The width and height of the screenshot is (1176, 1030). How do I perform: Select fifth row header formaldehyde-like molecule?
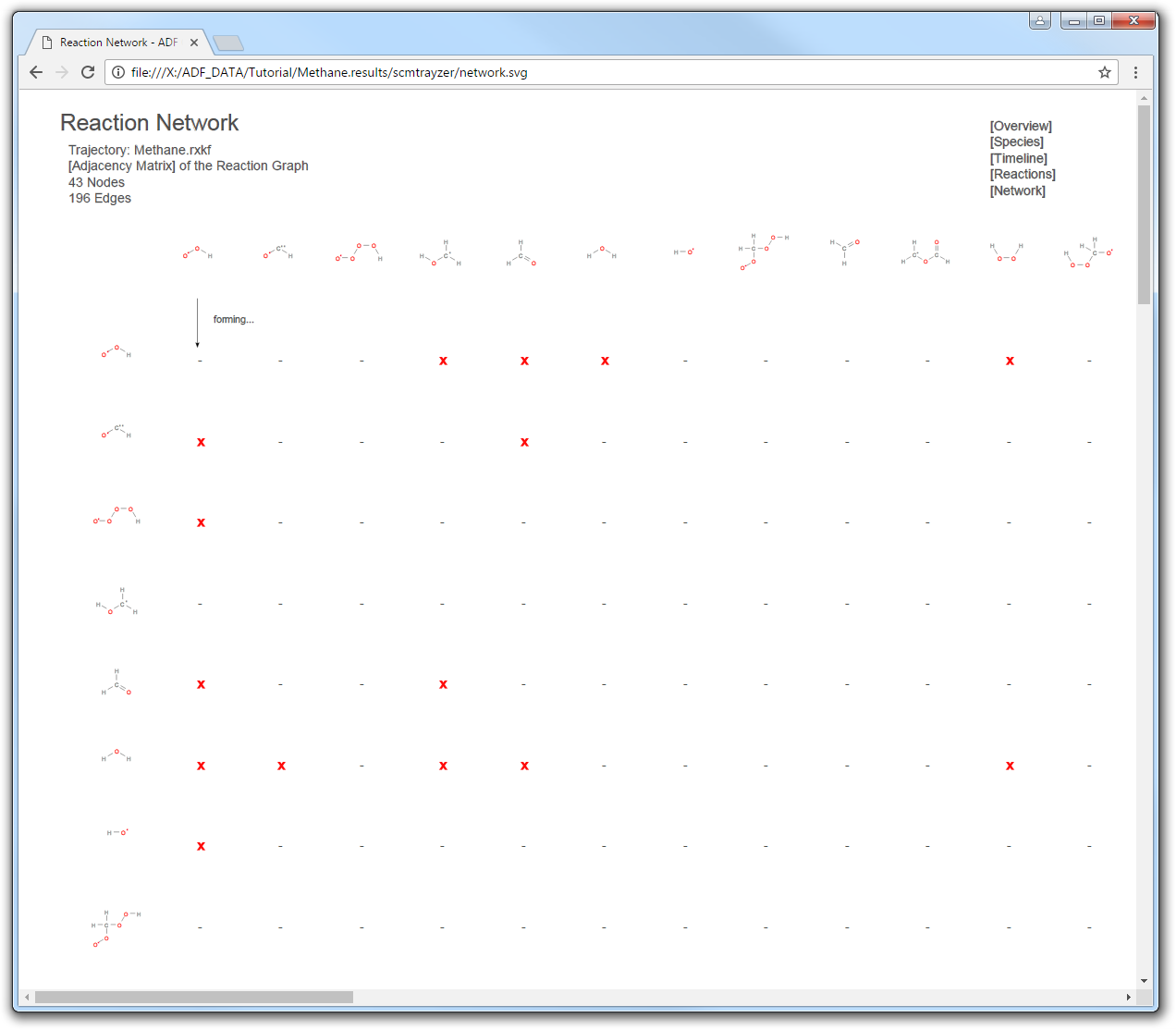(x=116, y=681)
